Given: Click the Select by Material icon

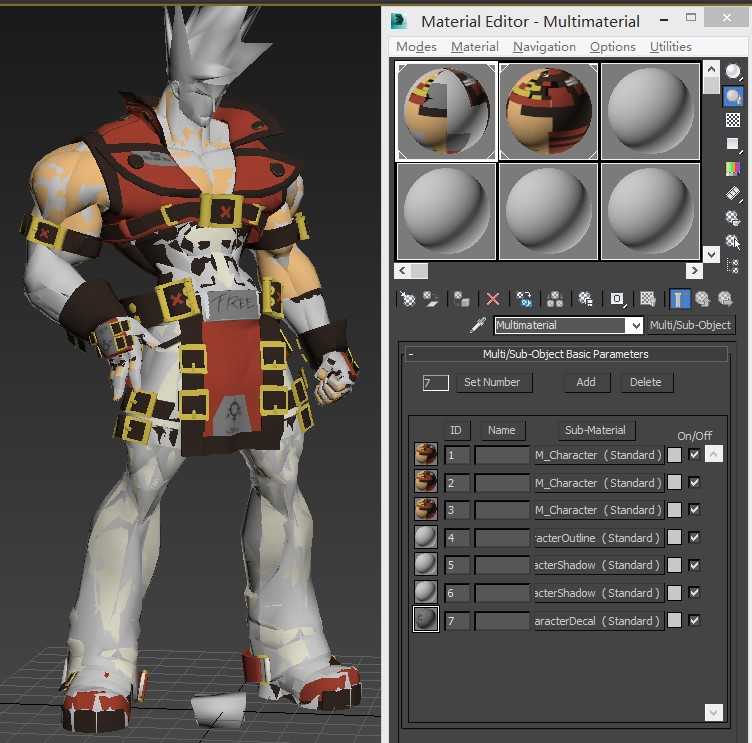Looking at the screenshot, I should tap(733, 241).
